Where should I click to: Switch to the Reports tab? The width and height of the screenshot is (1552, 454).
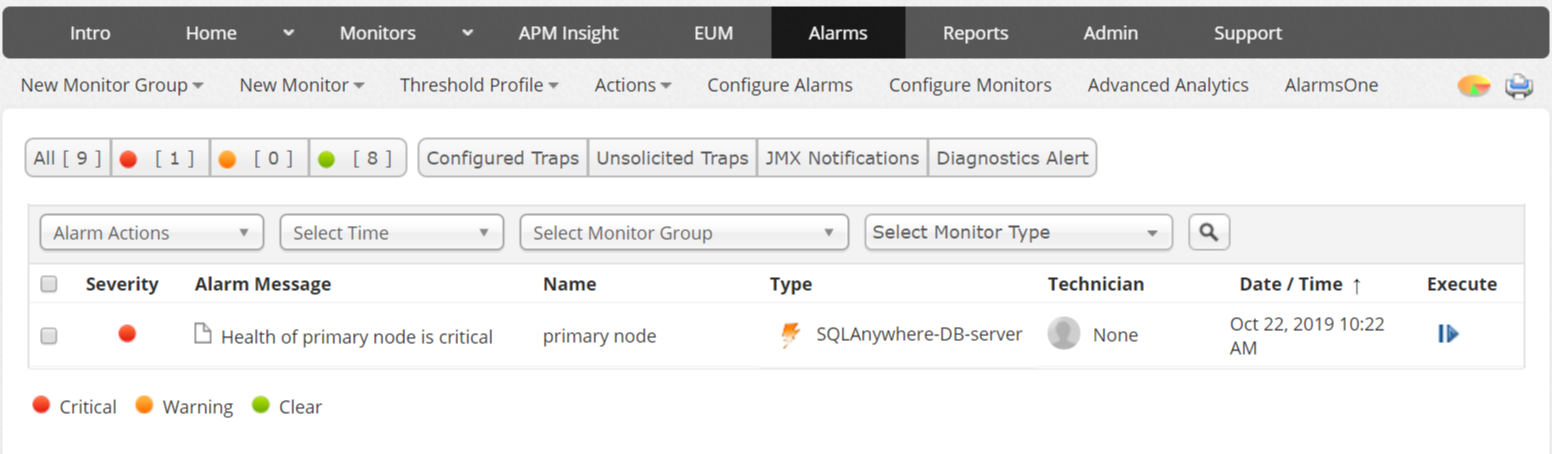click(x=975, y=33)
